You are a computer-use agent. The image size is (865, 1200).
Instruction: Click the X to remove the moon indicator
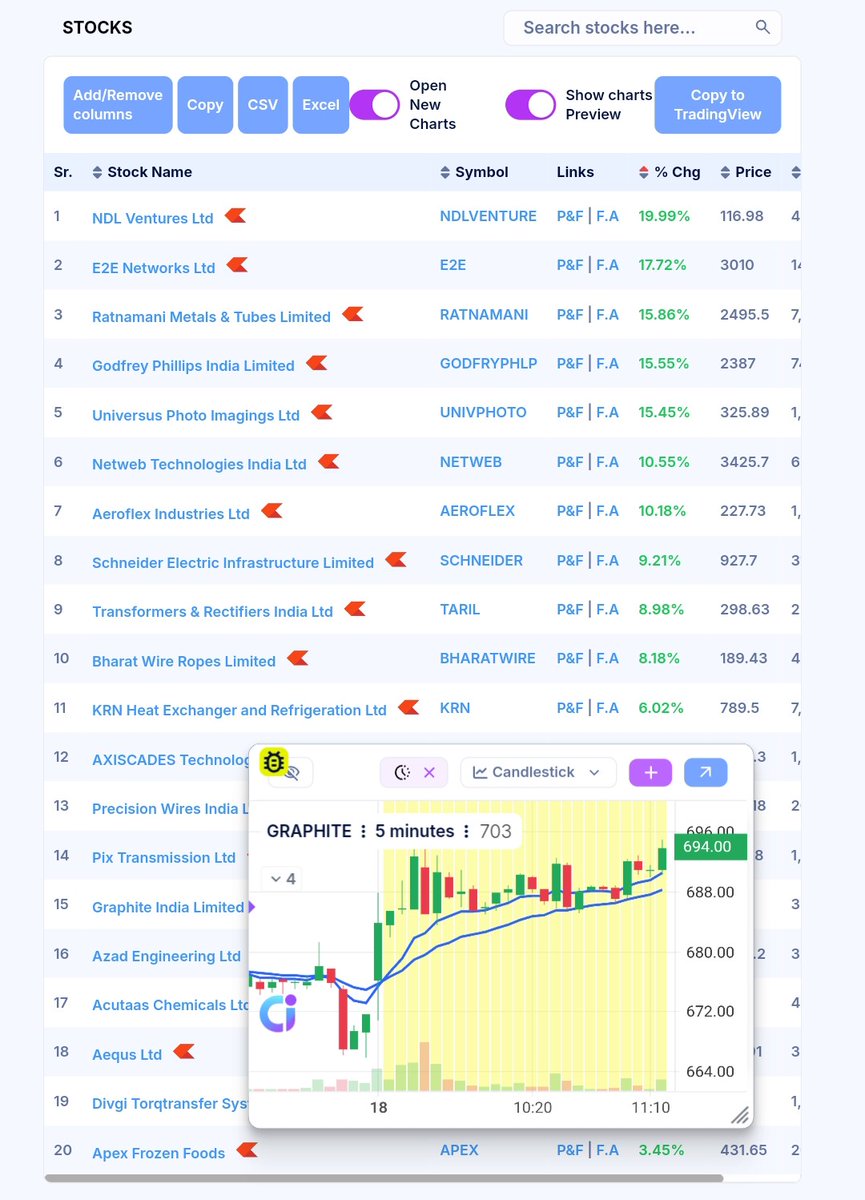point(430,771)
